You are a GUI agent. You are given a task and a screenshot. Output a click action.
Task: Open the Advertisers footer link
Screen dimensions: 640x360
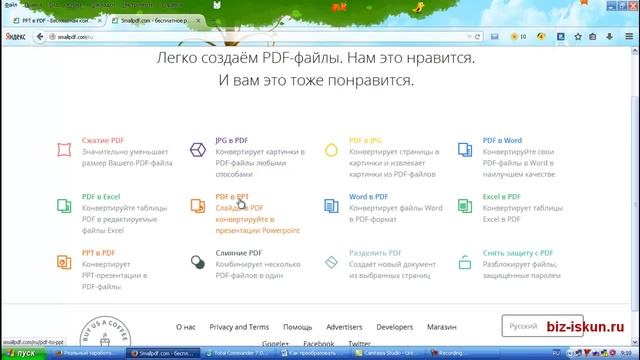click(x=344, y=327)
